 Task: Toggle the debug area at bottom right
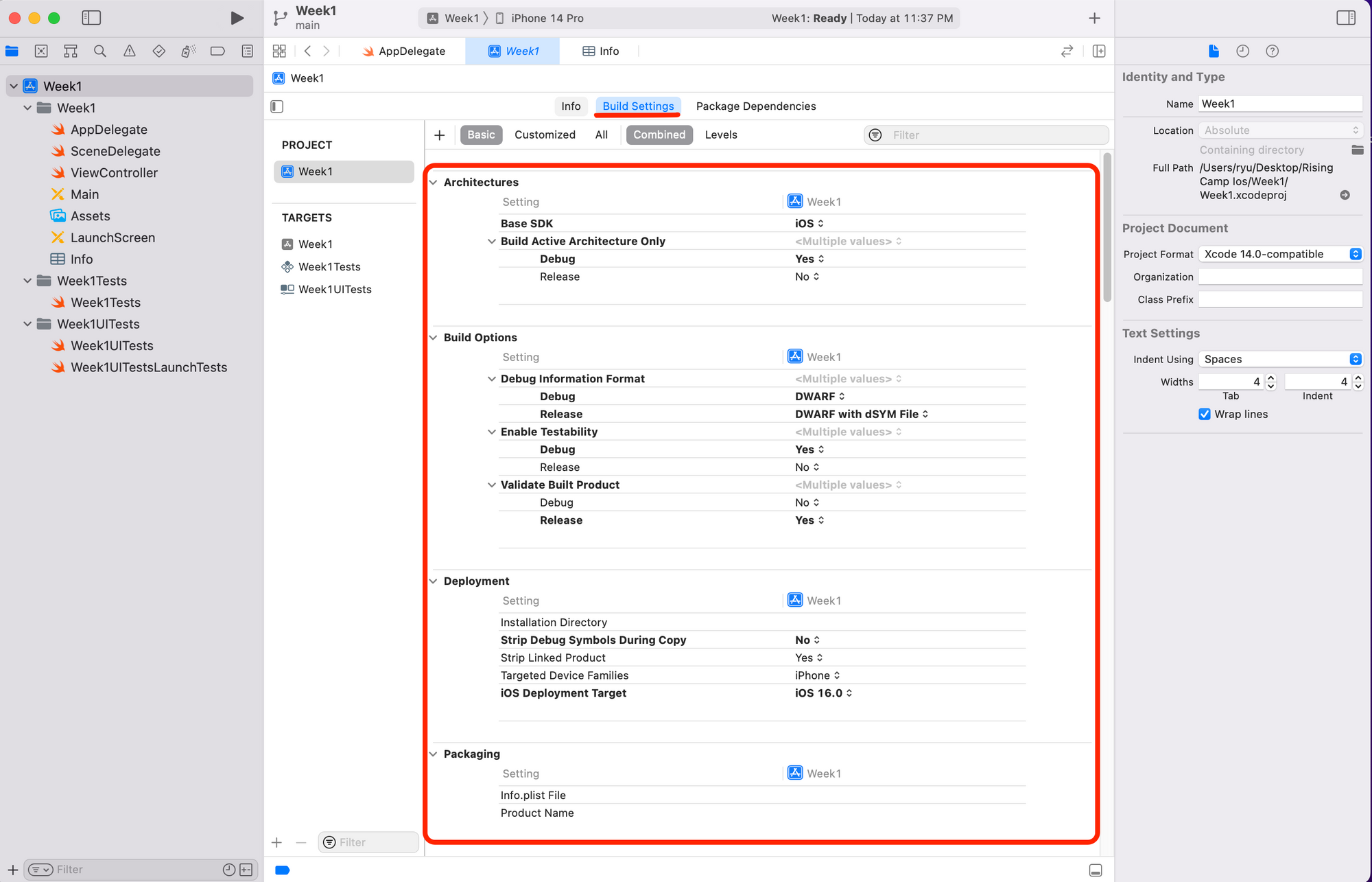coord(1096,870)
